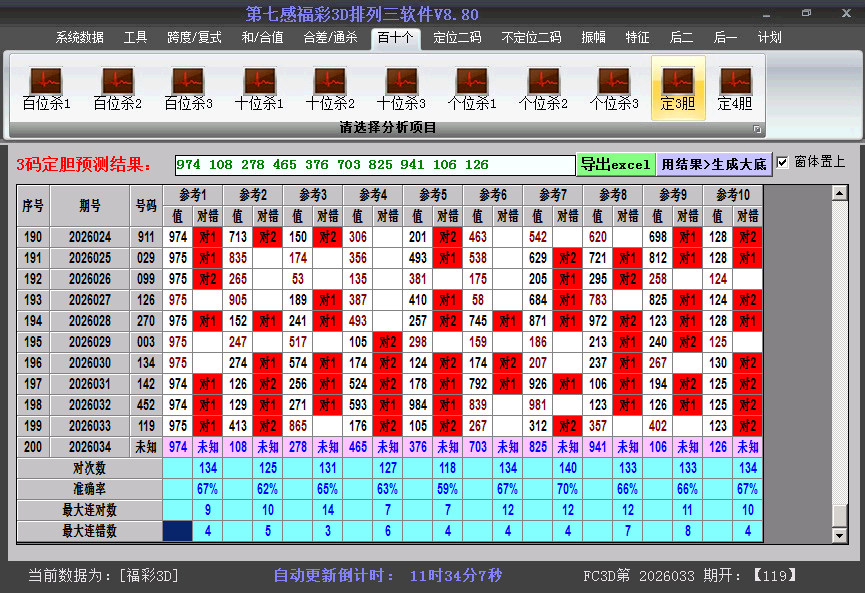Screen dimensions: 865x593
Task: Click the 导出excel button
Action: pos(615,164)
